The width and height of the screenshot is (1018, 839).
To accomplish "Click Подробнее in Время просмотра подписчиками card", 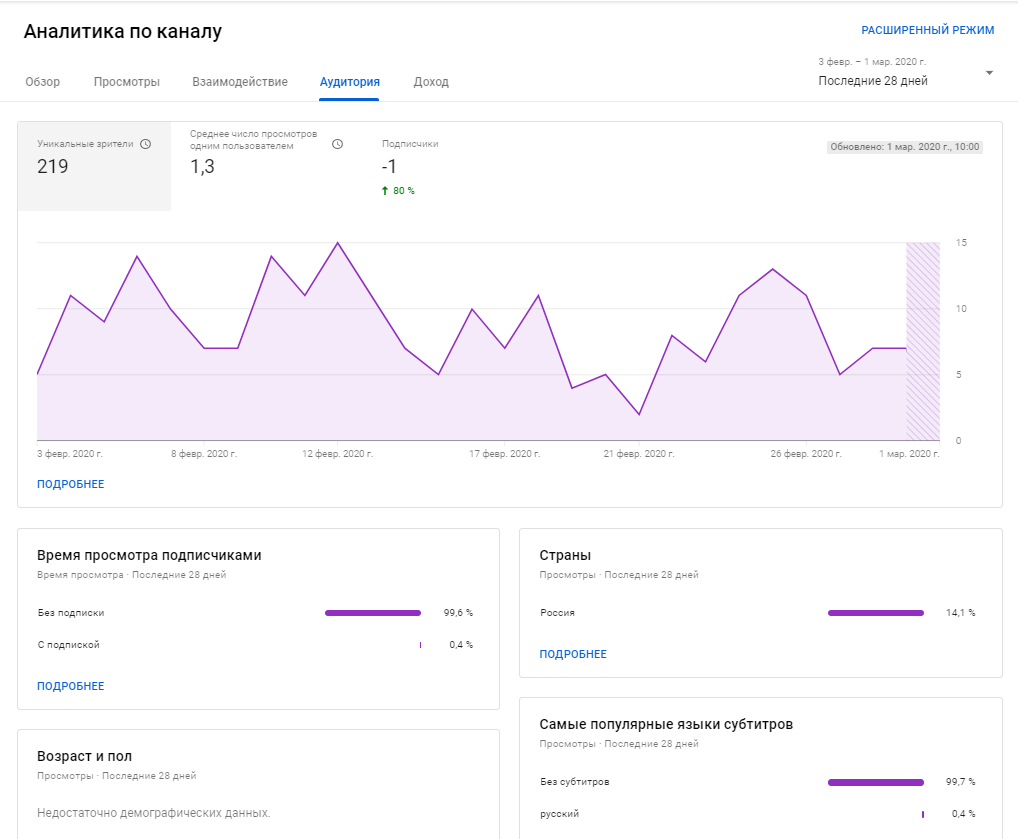I will (70, 686).
